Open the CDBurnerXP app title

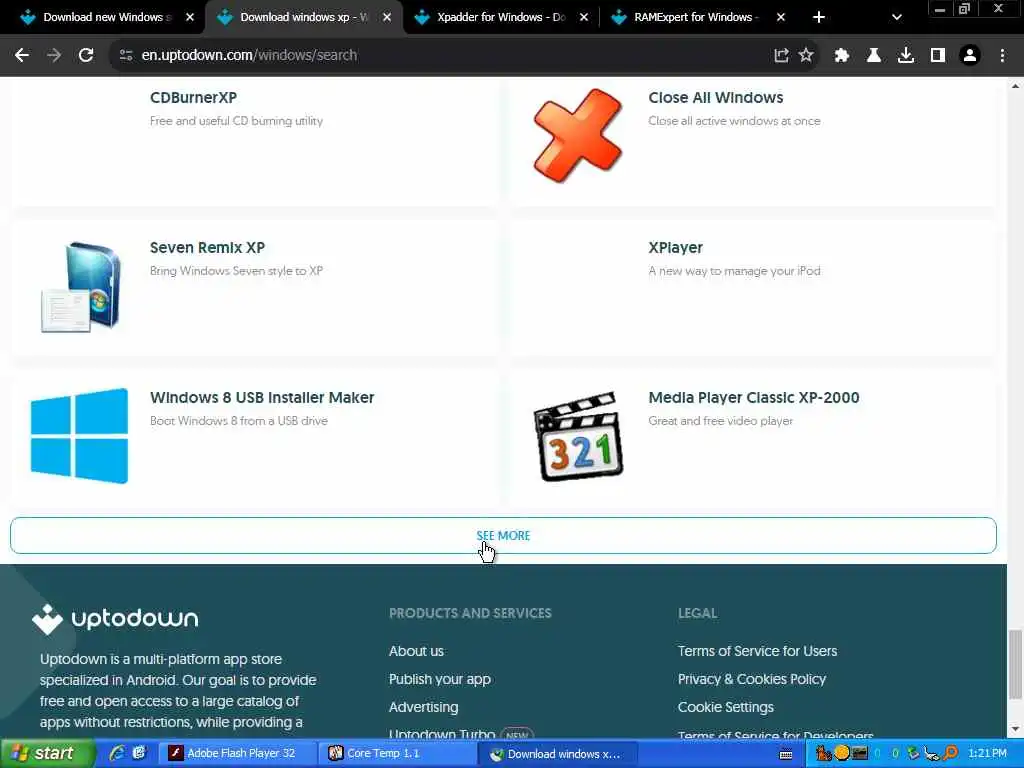[x=193, y=97]
